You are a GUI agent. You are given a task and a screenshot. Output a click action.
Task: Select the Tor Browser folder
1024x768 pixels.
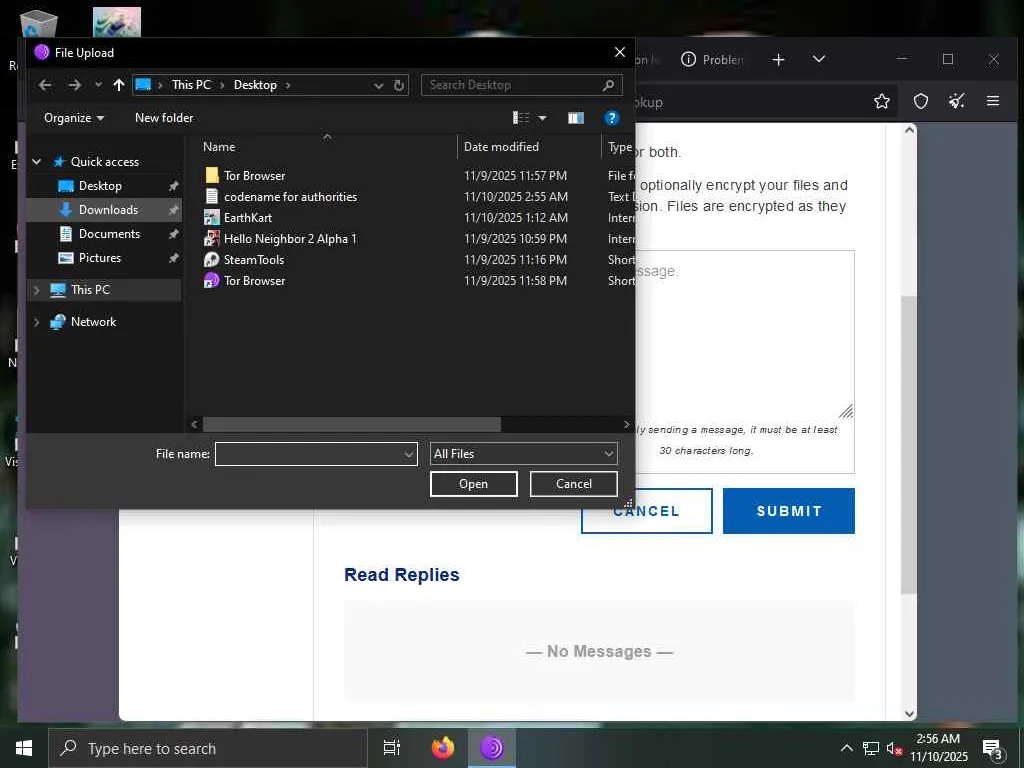(x=254, y=176)
